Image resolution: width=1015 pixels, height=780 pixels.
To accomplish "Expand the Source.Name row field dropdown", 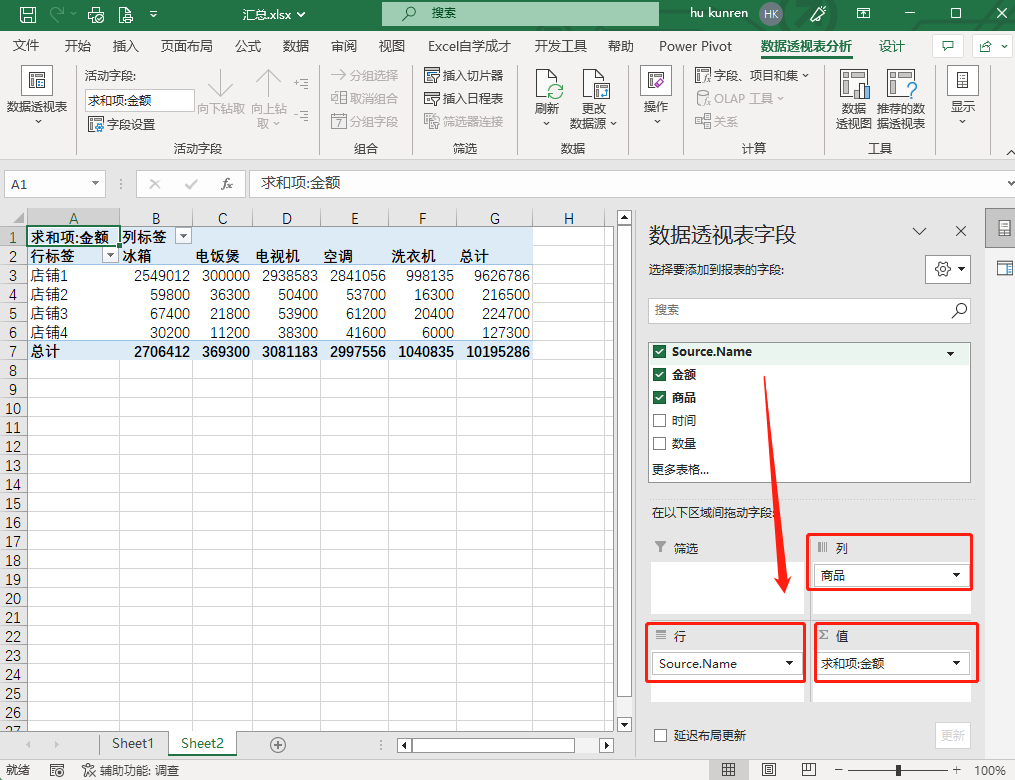I will coord(789,664).
